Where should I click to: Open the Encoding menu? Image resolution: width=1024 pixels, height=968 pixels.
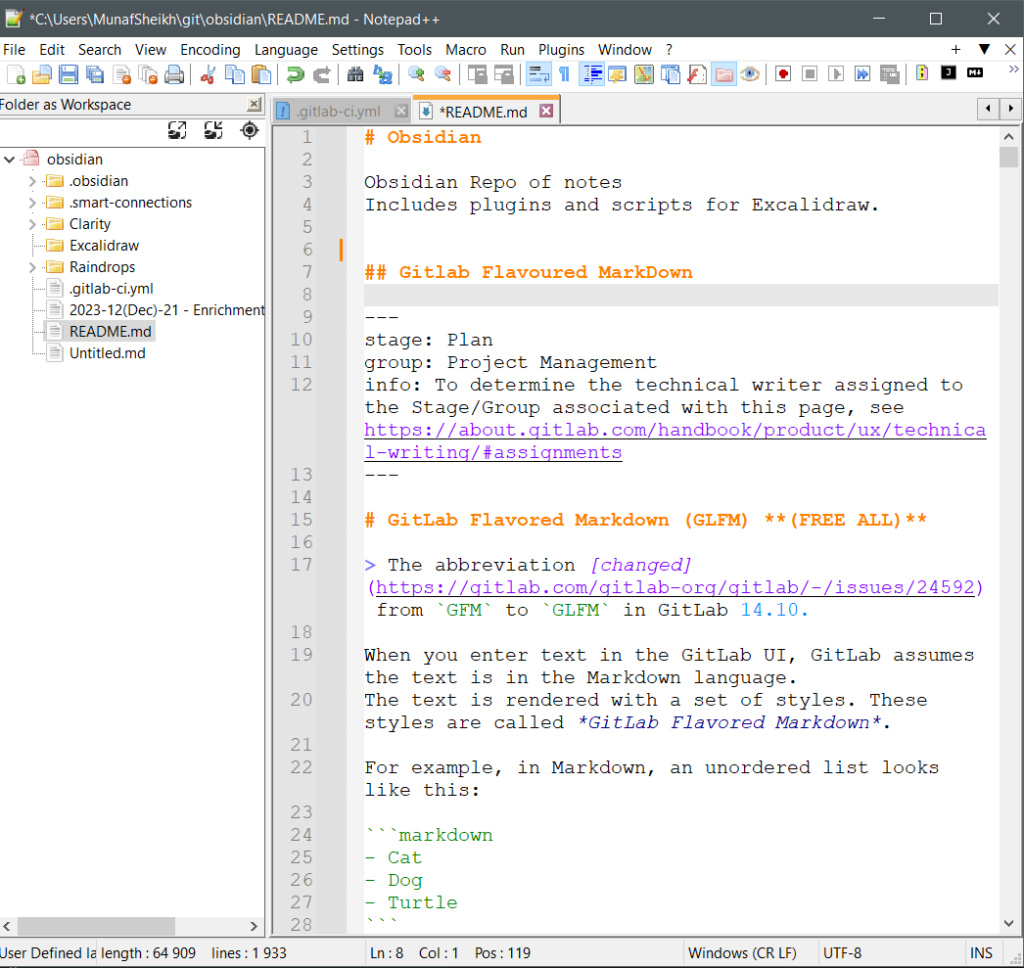tap(210, 50)
